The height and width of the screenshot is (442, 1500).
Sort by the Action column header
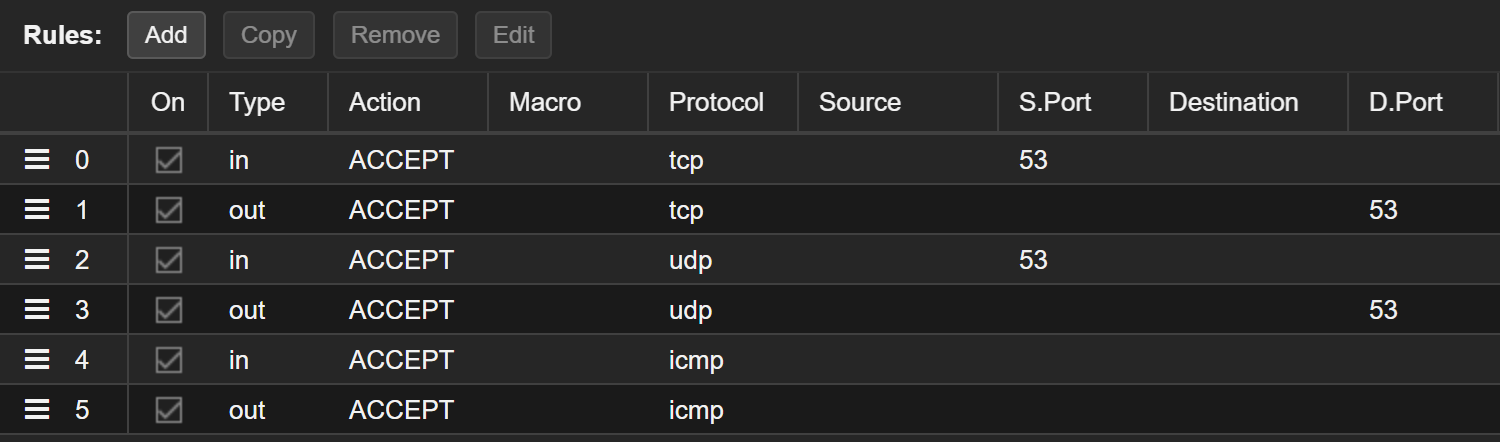coord(408,102)
